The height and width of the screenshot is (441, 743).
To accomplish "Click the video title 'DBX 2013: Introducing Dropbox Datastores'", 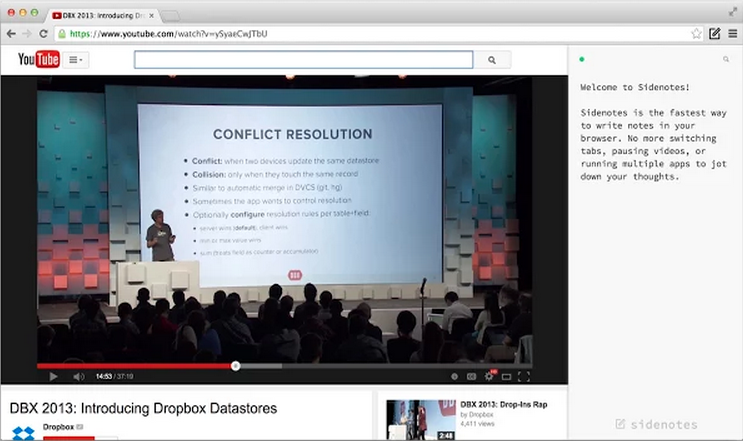I will (x=143, y=408).
